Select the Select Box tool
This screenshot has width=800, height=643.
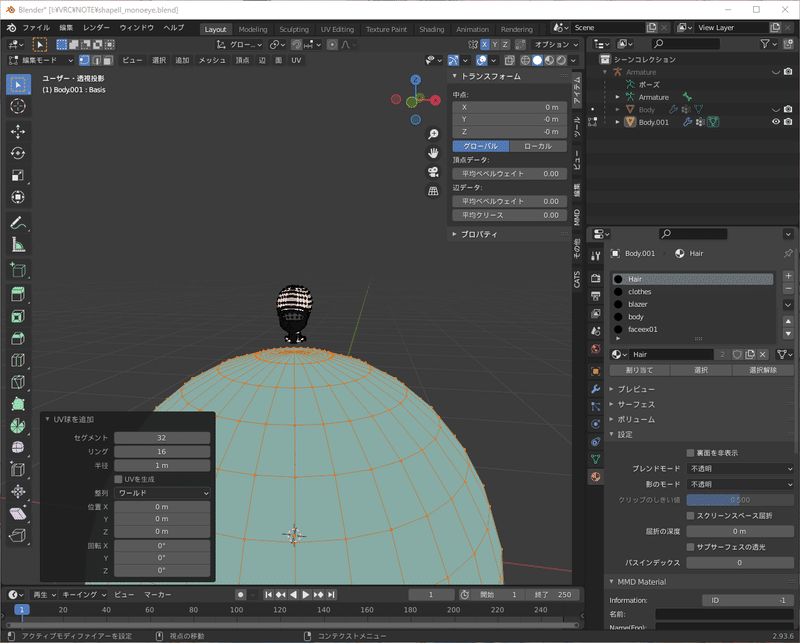point(18,84)
